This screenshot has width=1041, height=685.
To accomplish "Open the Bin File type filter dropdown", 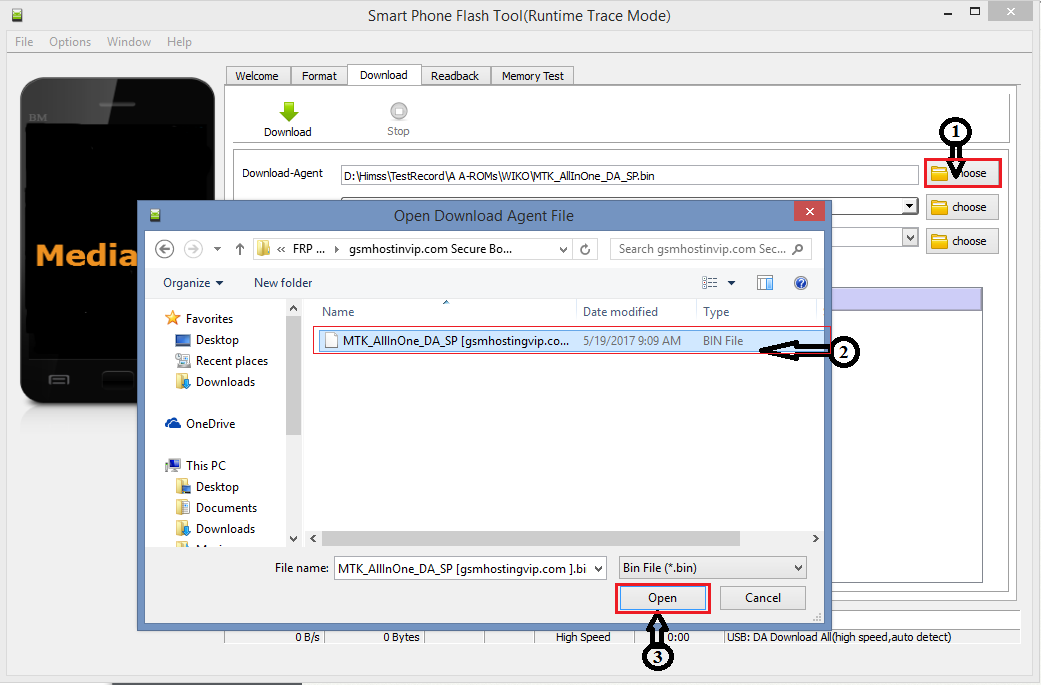I will click(712, 568).
